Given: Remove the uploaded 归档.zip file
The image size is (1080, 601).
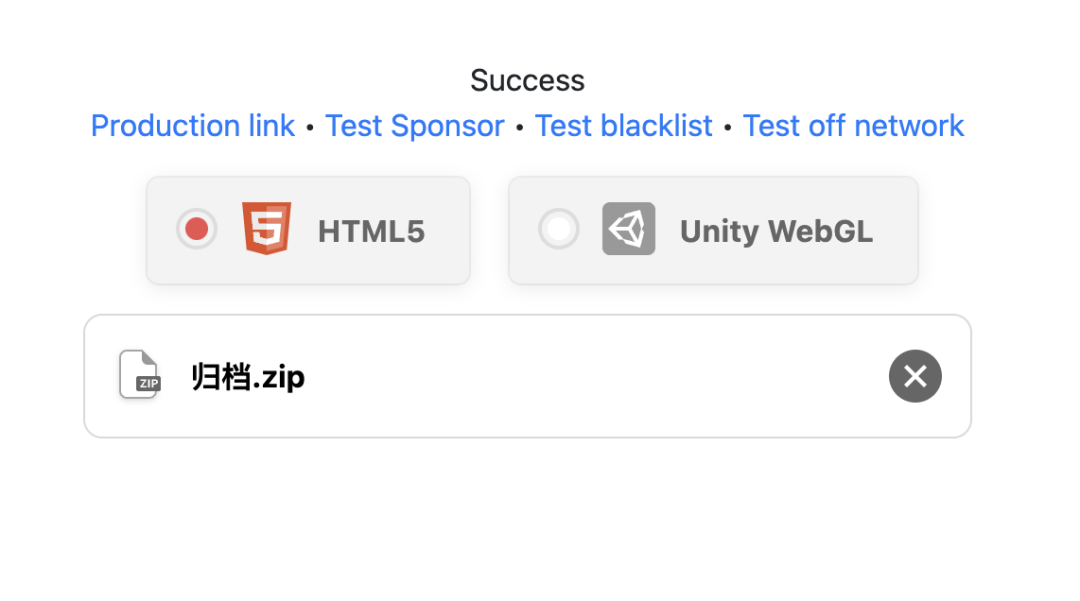Looking at the screenshot, I should click(915, 376).
